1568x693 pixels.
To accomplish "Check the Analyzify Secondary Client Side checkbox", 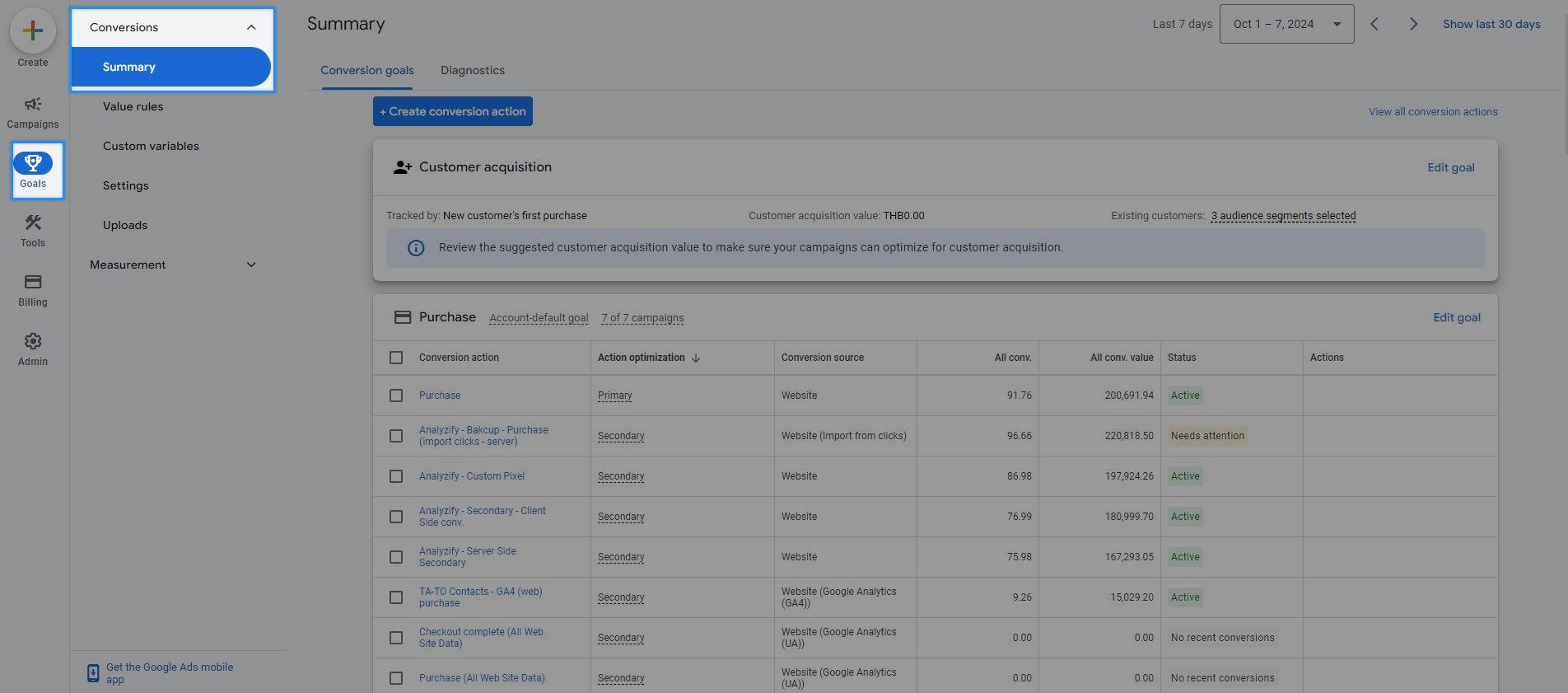I will pos(396,517).
